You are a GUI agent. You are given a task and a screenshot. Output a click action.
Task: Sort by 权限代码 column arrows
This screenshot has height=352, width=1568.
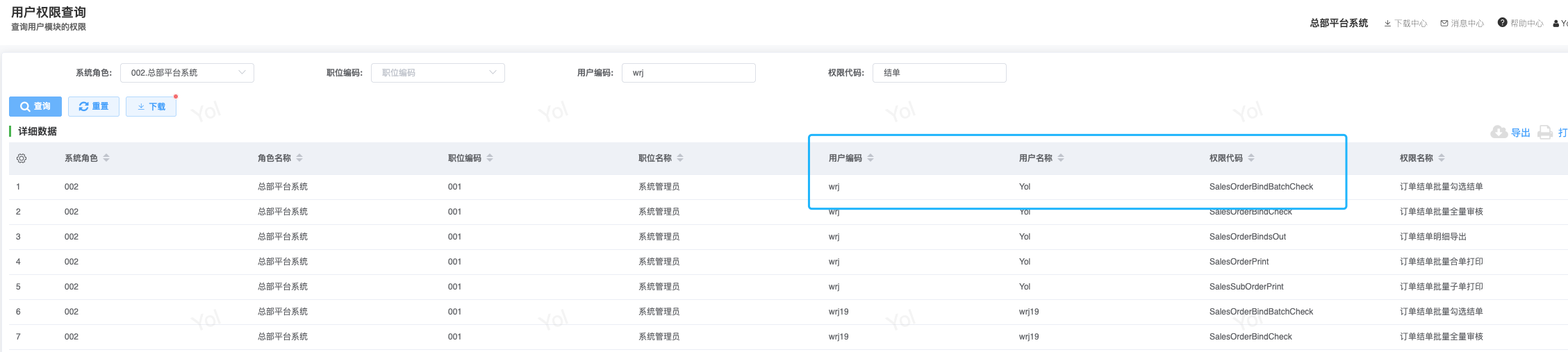[1251, 158]
